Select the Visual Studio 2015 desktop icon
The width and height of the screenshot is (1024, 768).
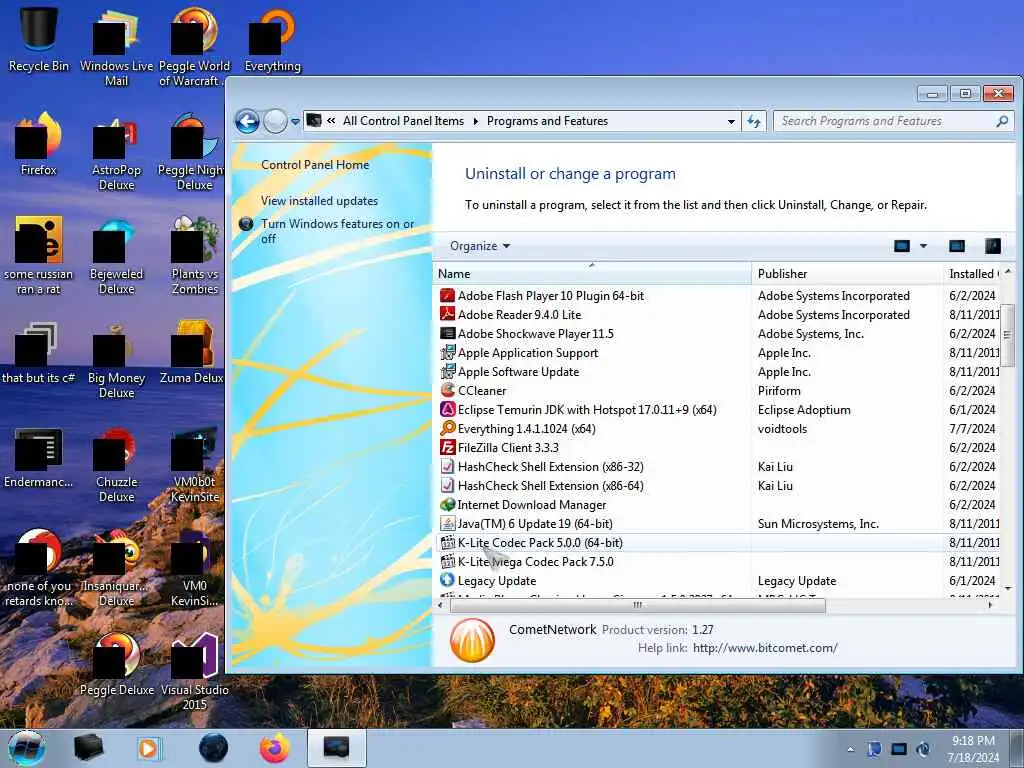(x=195, y=673)
